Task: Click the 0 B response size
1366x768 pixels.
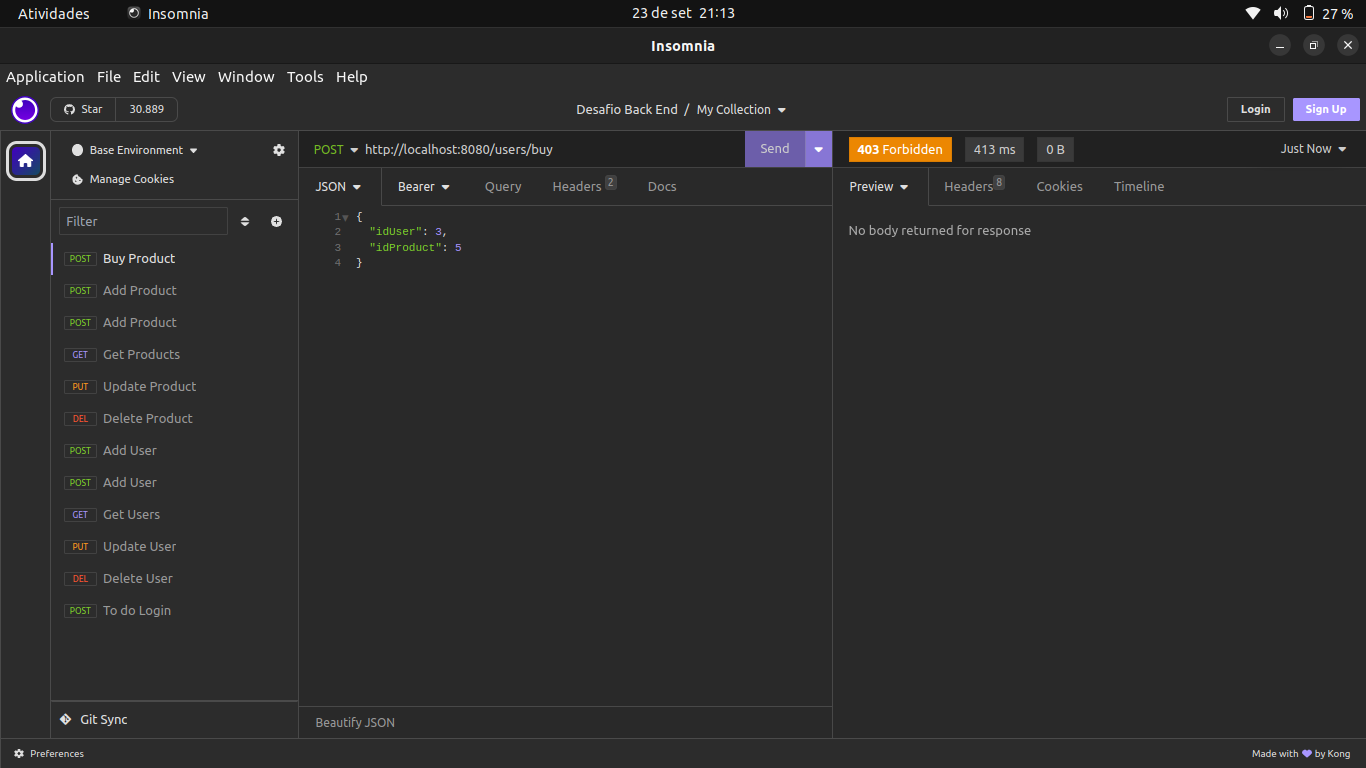Action: click(x=1055, y=149)
